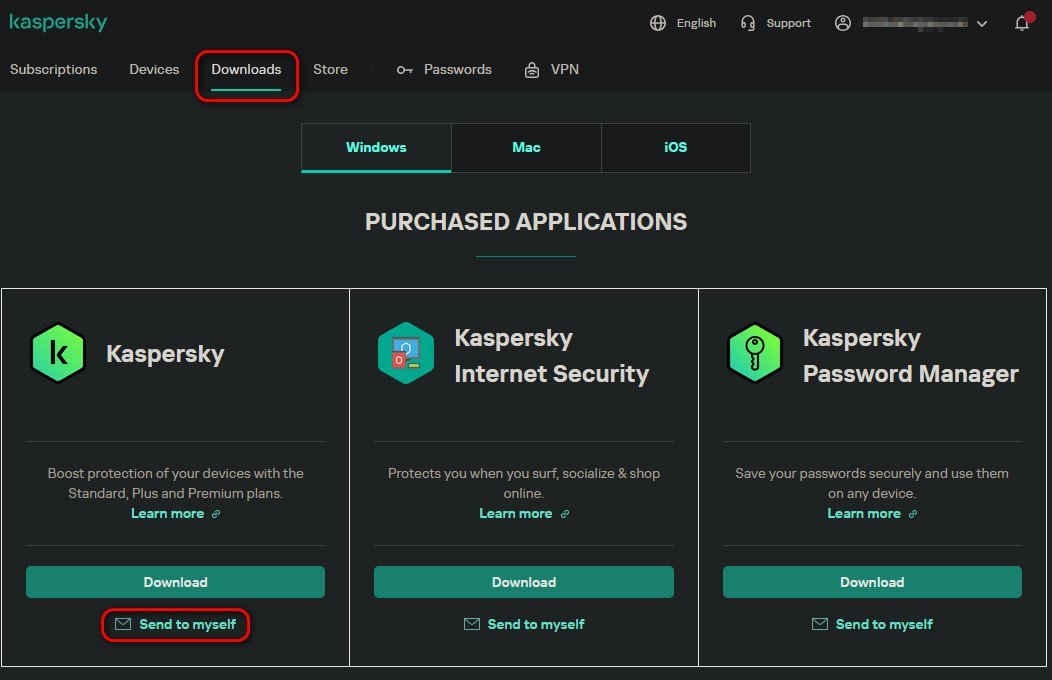Click the 'PURCHASED APPLICATIONS' heading
Image resolution: width=1052 pixels, height=680 pixels.
(x=526, y=222)
